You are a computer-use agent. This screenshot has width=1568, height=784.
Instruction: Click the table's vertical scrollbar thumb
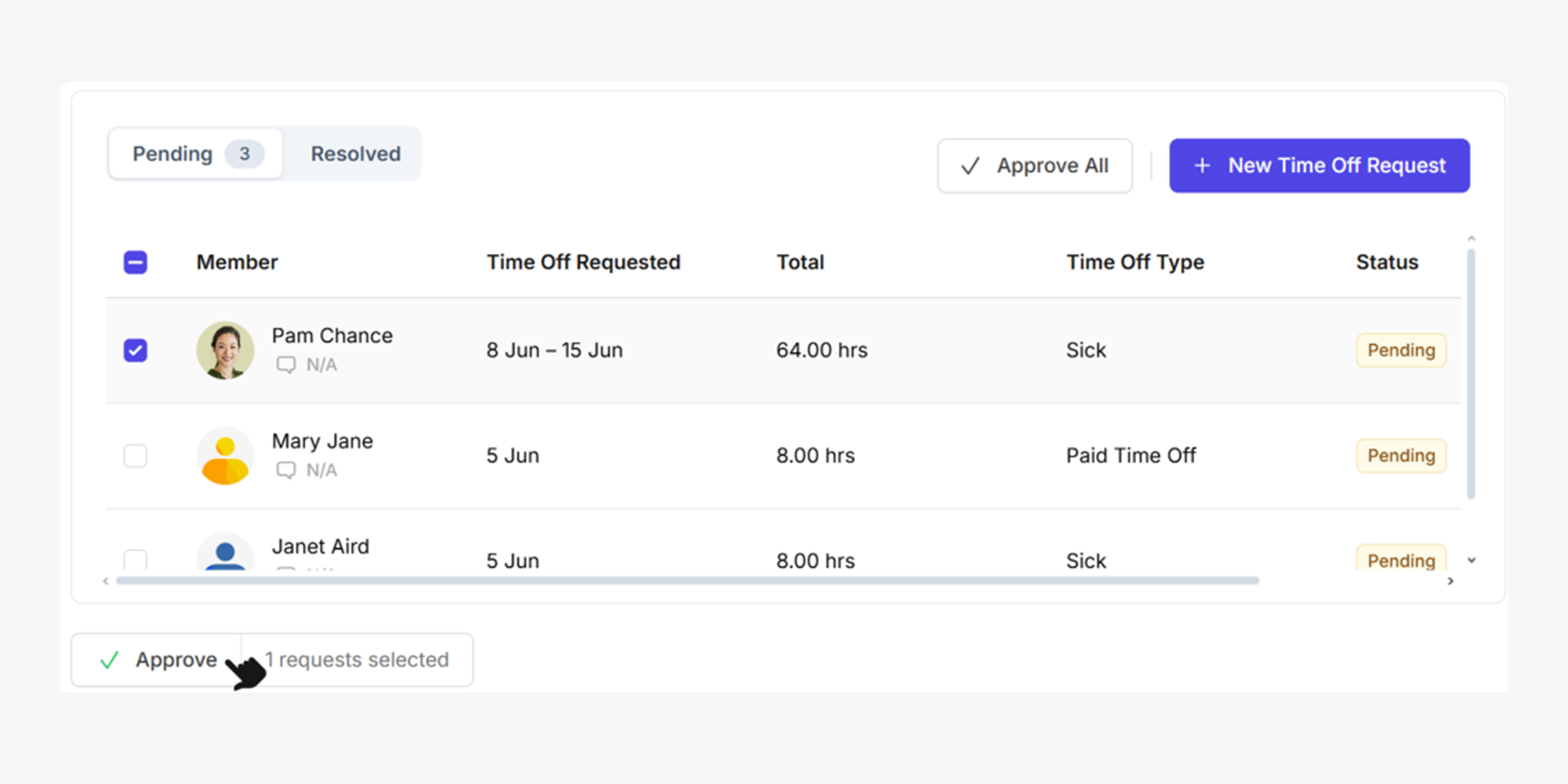click(1471, 374)
